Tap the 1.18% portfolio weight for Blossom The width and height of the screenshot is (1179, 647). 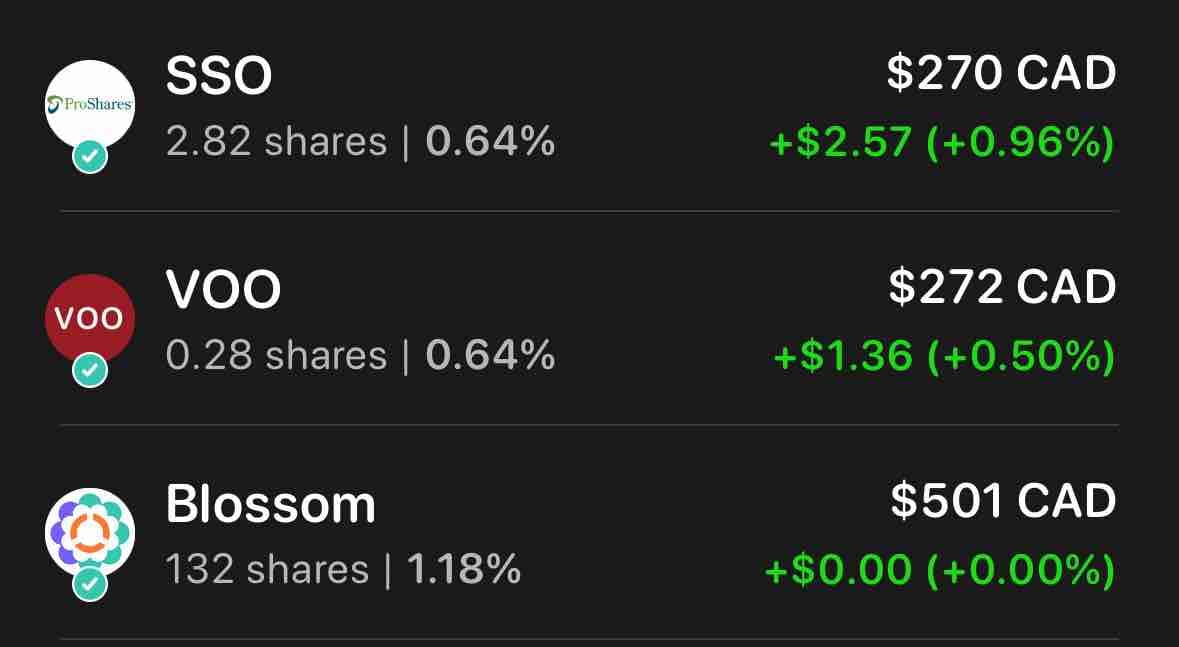[464, 569]
